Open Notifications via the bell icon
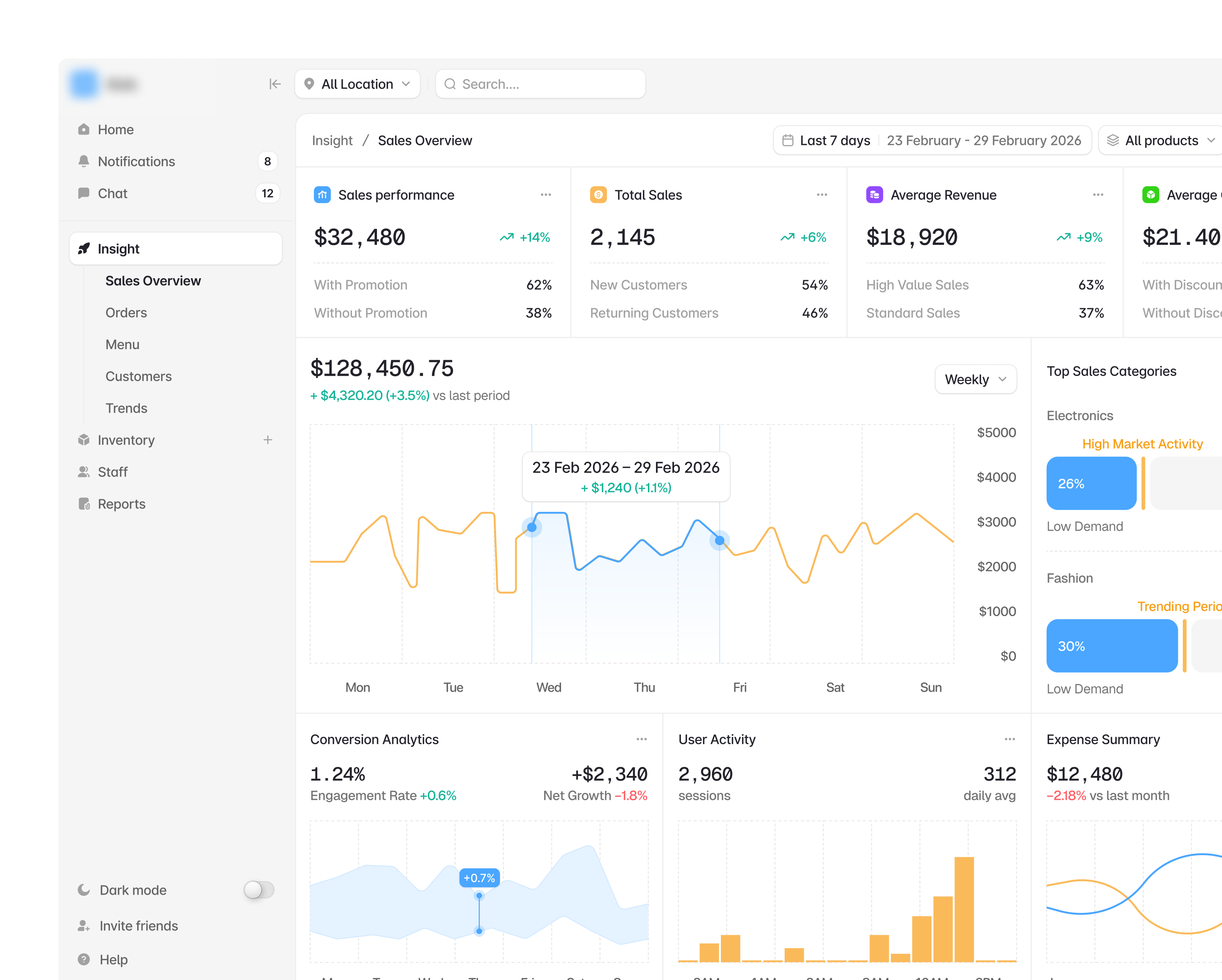This screenshot has height=980, width=1222. (x=84, y=161)
